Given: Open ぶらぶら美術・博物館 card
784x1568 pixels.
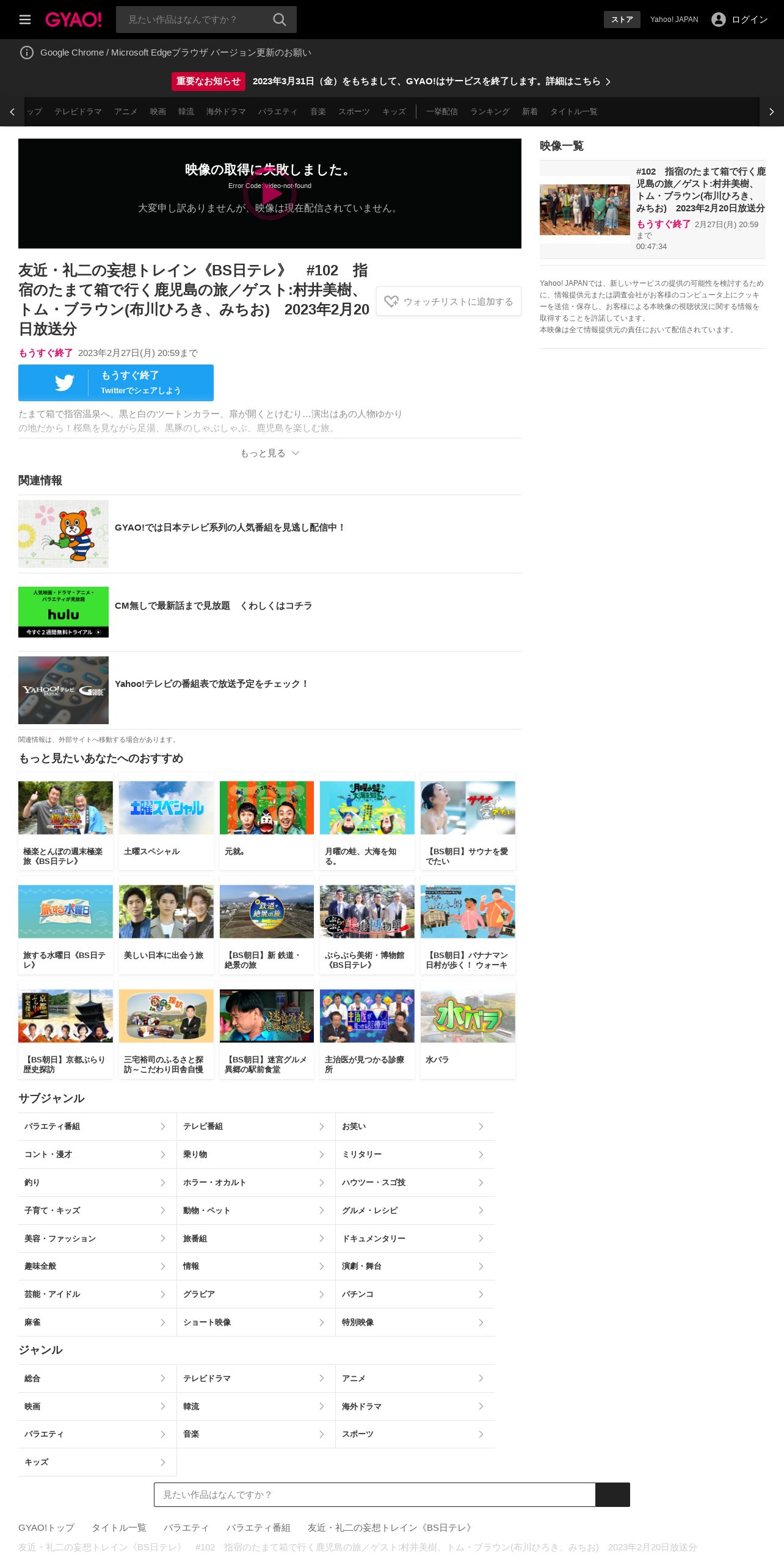Looking at the screenshot, I should pos(367,926).
